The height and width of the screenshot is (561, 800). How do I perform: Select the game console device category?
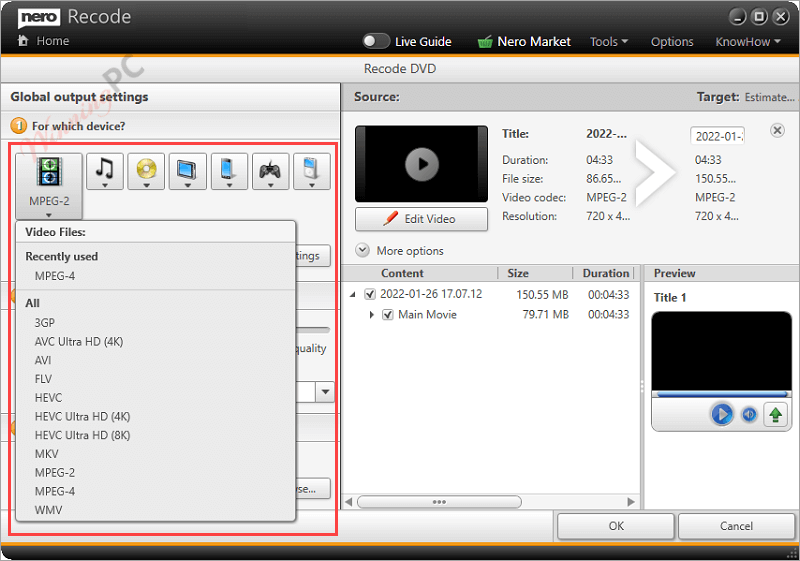click(x=270, y=172)
